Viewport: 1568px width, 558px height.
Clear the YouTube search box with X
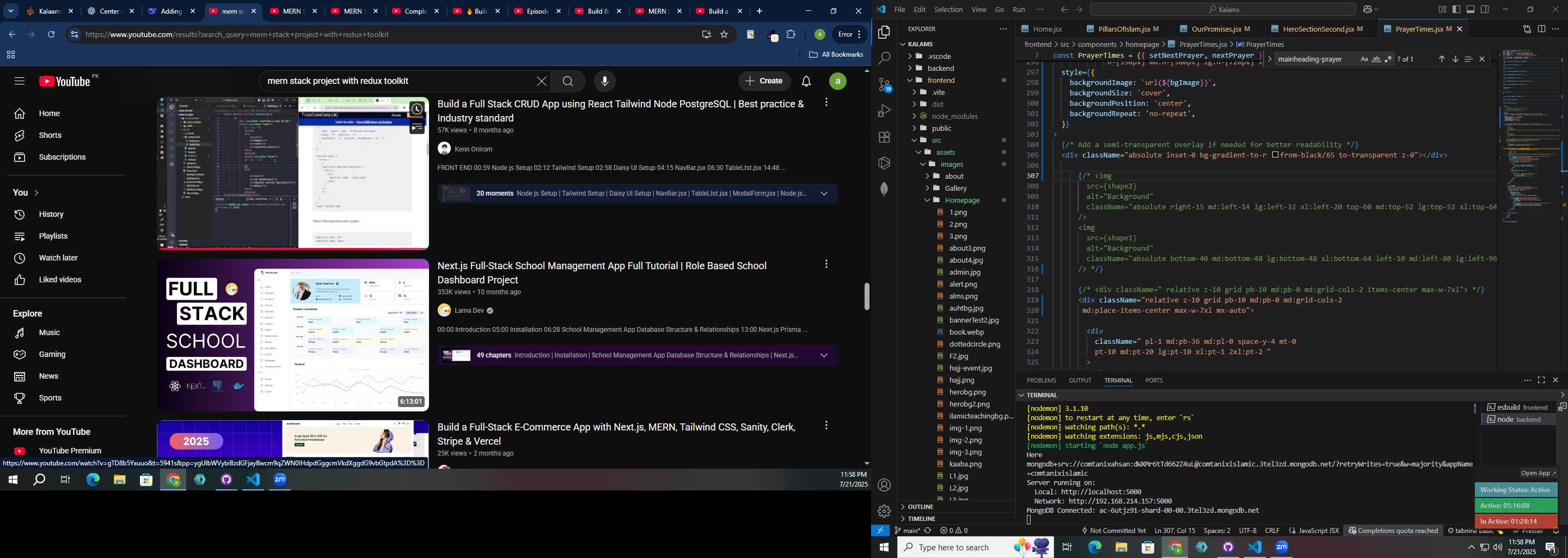coord(541,82)
